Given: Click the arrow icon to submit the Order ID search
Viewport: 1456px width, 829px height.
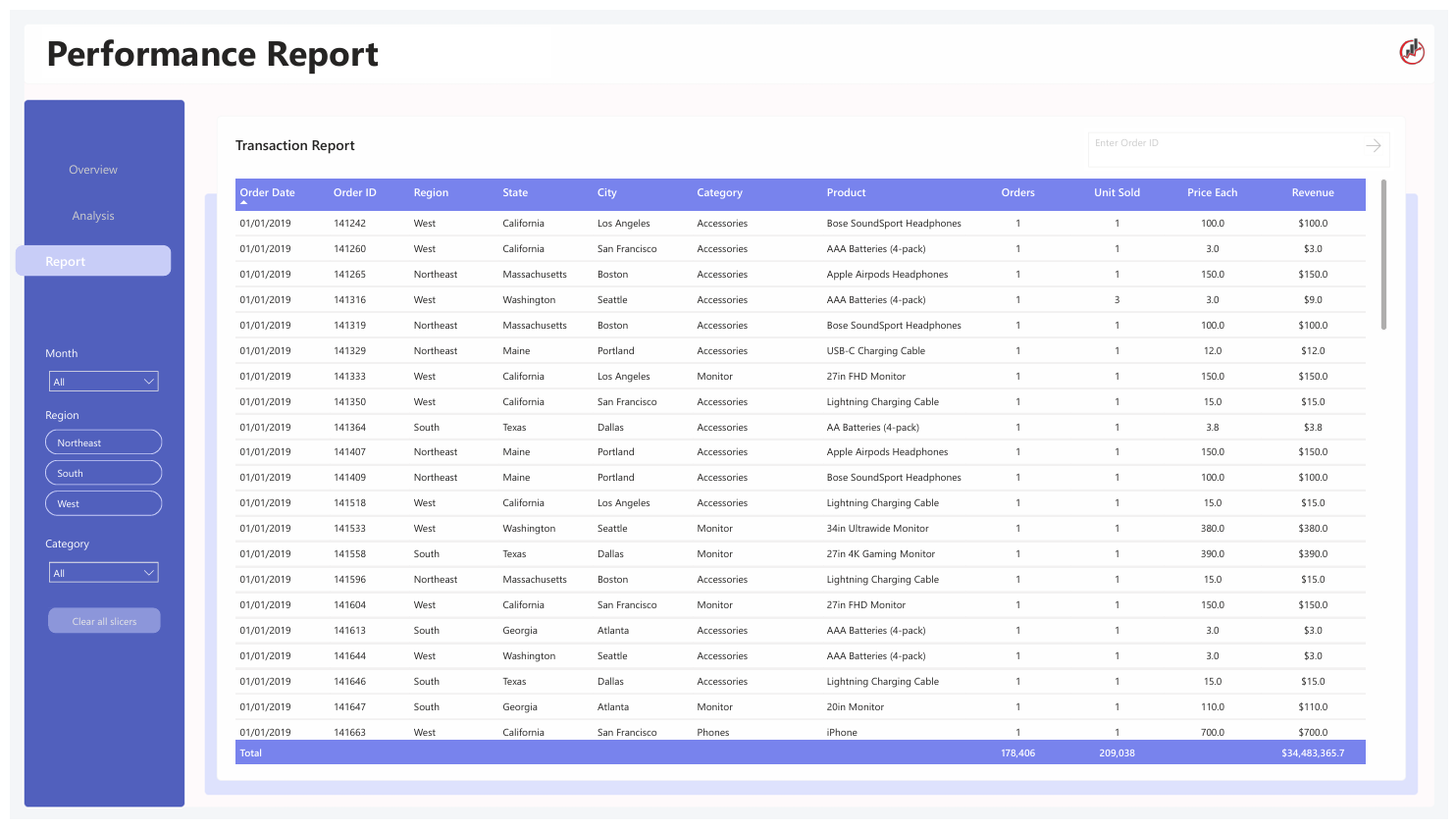Looking at the screenshot, I should pos(1374,145).
